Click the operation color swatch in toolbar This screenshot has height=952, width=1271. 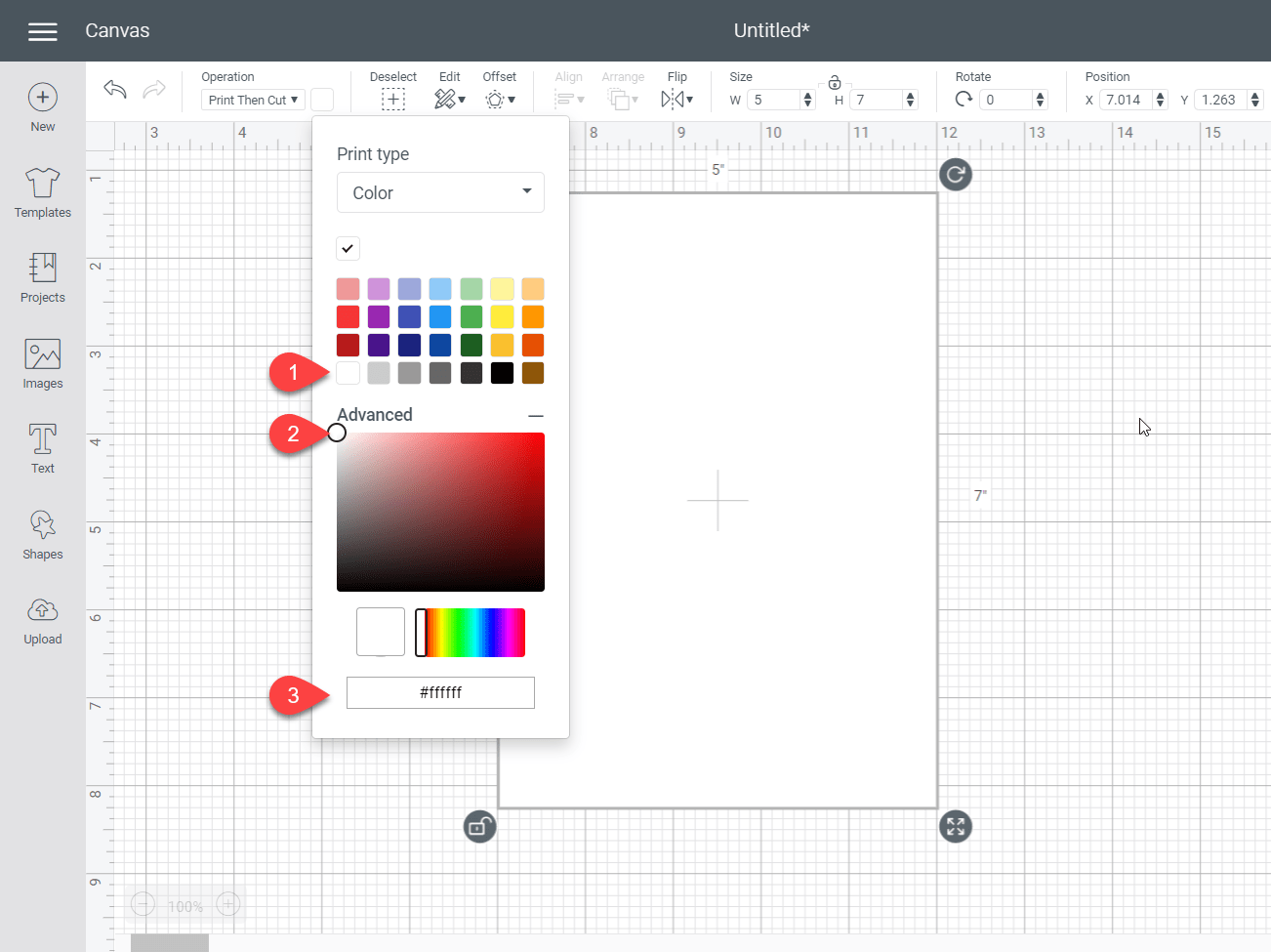322,100
